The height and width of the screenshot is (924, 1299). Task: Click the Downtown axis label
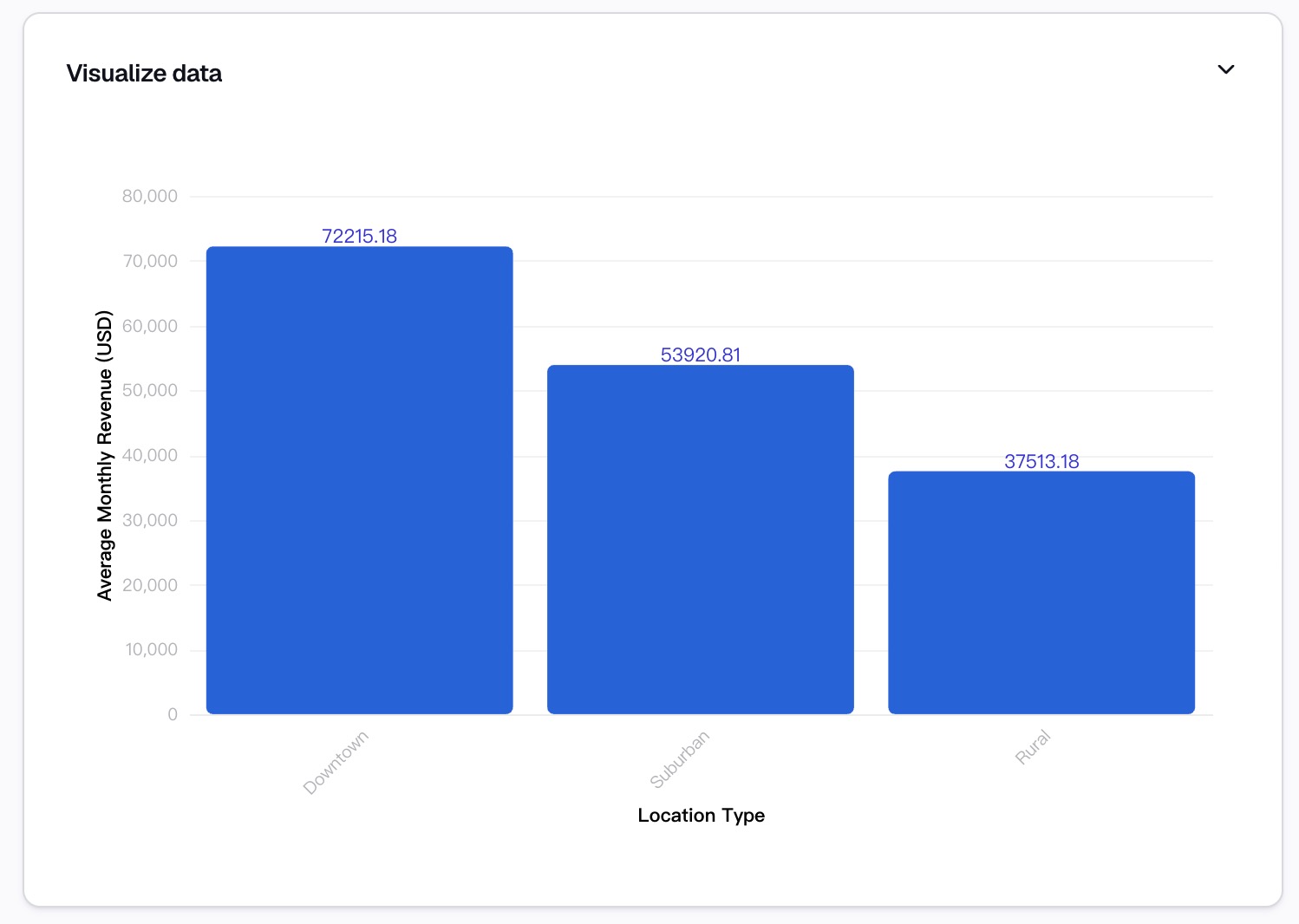[x=336, y=762]
